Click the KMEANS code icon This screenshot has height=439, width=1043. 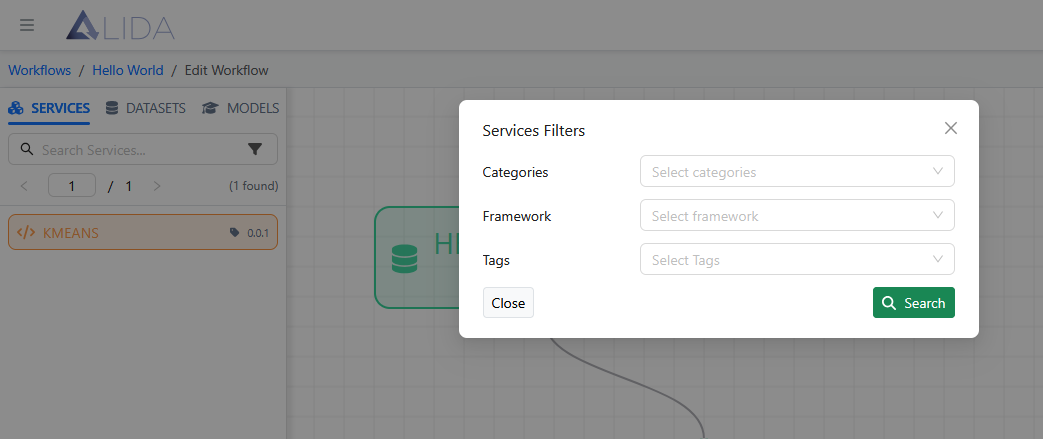[26, 233]
